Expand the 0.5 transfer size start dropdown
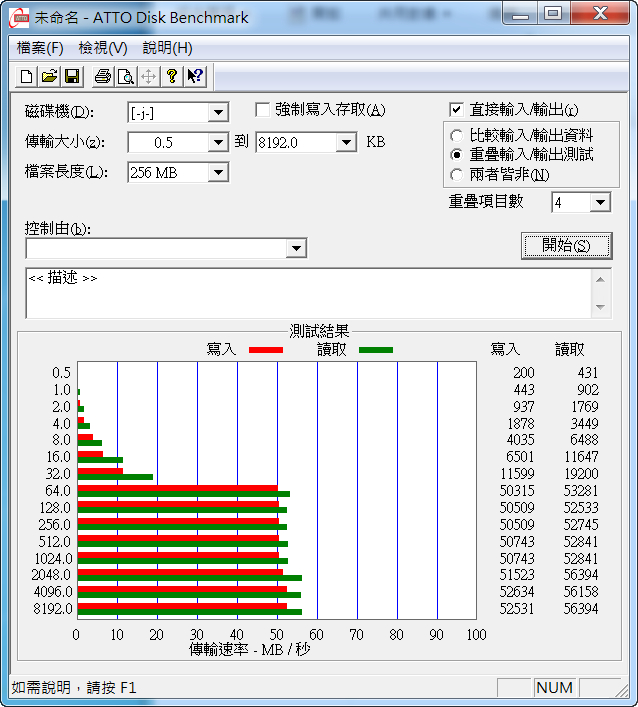 (x=218, y=142)
